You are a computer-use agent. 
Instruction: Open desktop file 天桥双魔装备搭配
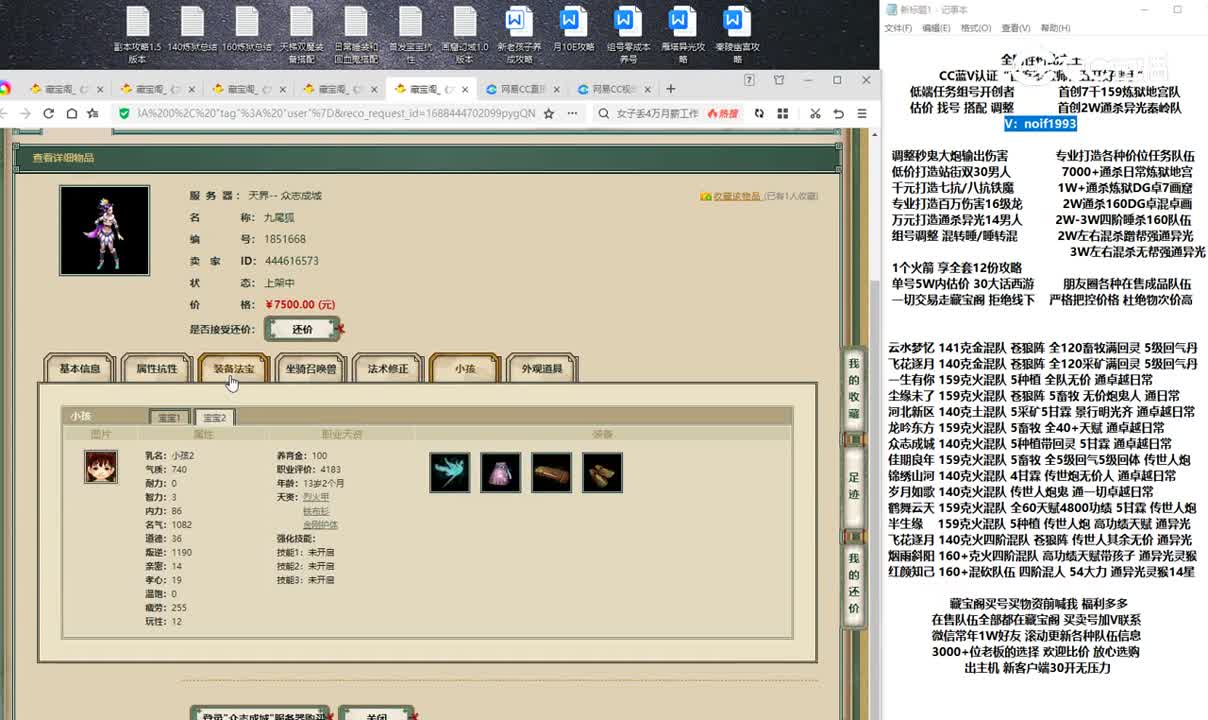[x=301, y=34]
